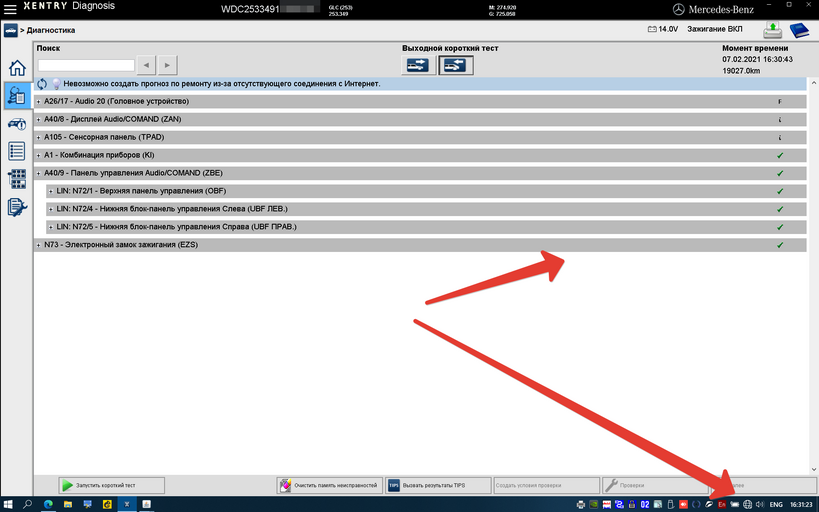Click Очистить память неисправностей button
The width and height of the screenshot is (819, 512).
point(330,485)
